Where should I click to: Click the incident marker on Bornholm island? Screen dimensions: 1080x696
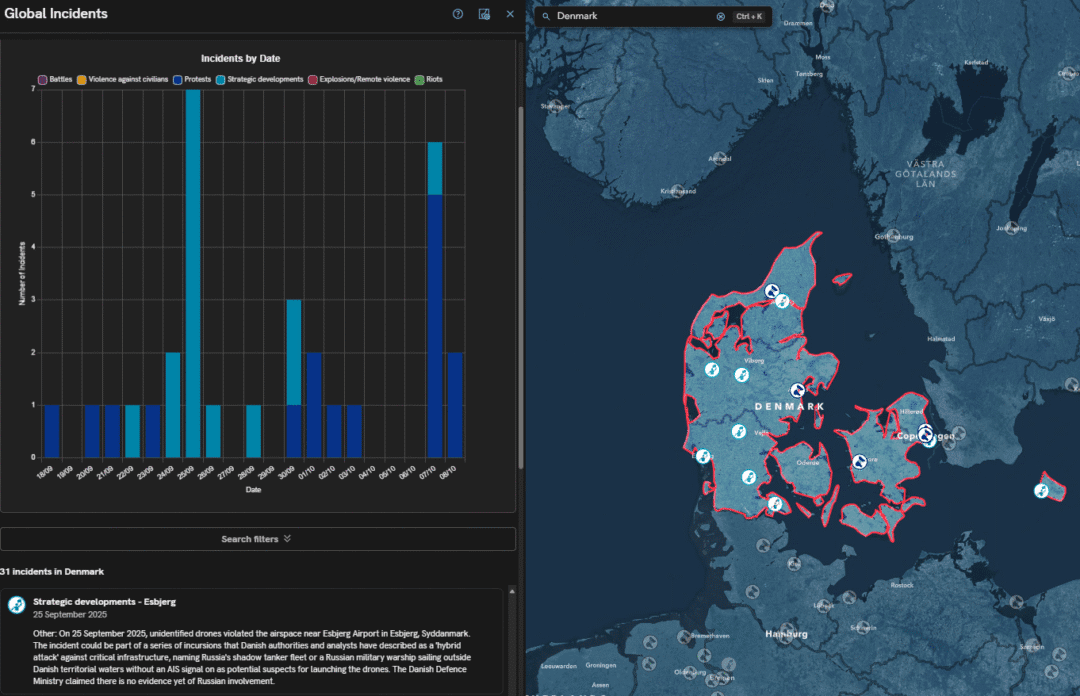[x=1041, y=491]
